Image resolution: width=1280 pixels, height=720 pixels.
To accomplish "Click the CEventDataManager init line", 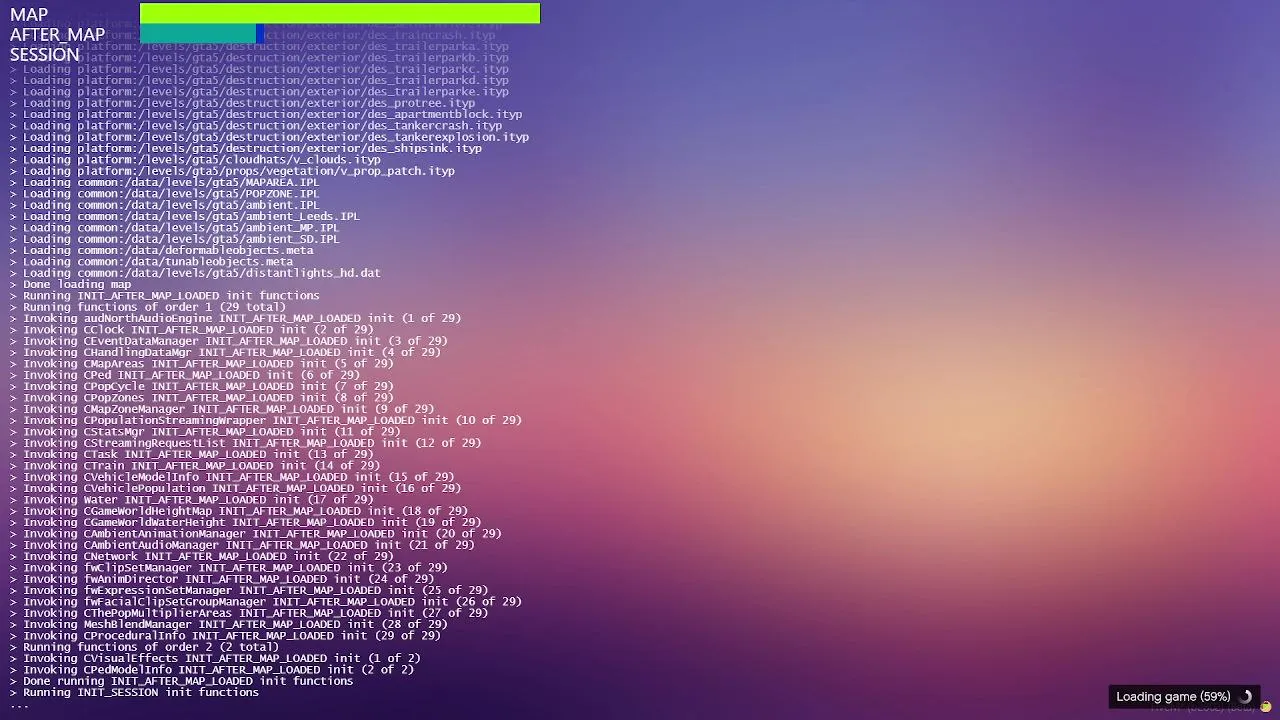I will 229,341.
